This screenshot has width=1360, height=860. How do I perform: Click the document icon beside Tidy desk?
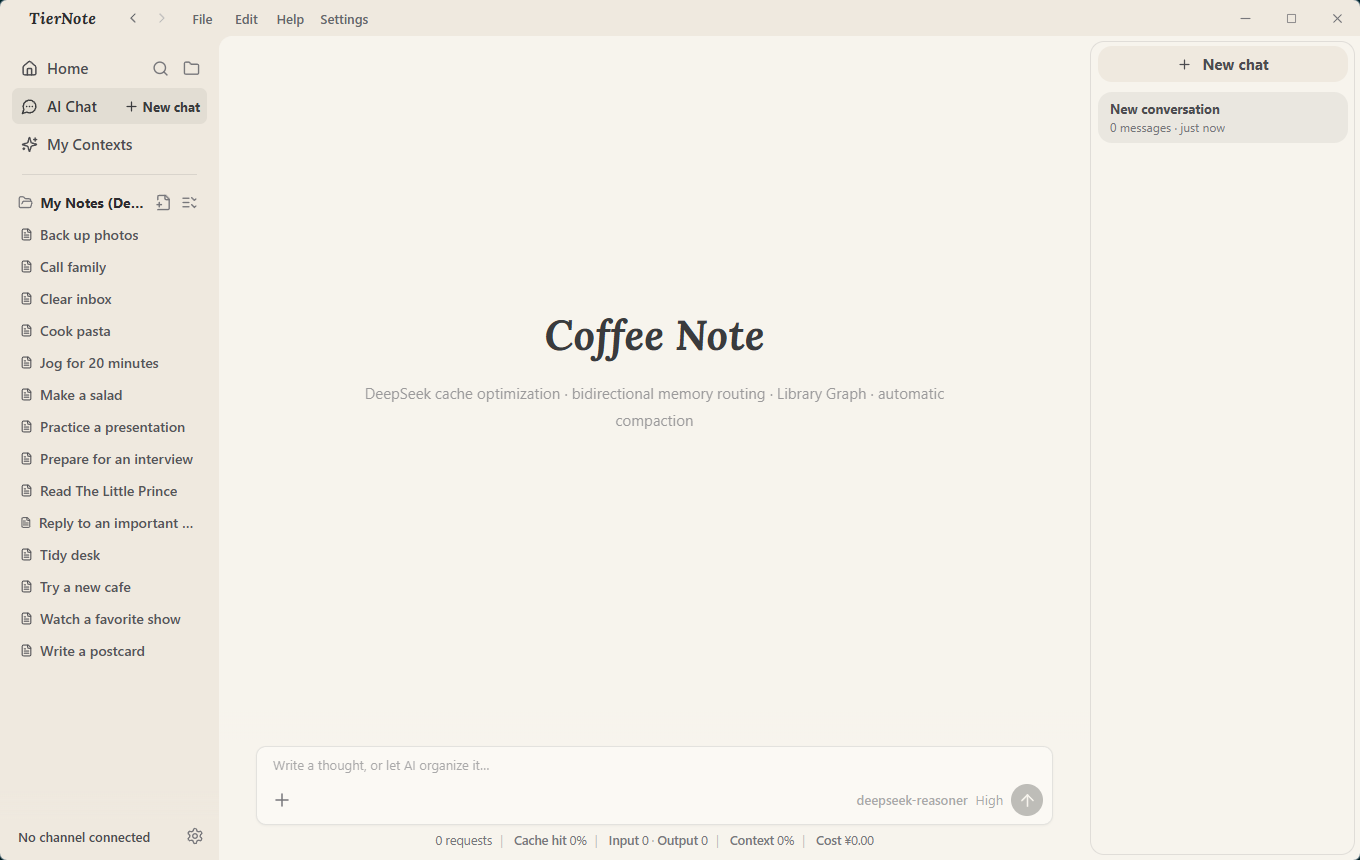pyautogui.click(x=27, y=555)
